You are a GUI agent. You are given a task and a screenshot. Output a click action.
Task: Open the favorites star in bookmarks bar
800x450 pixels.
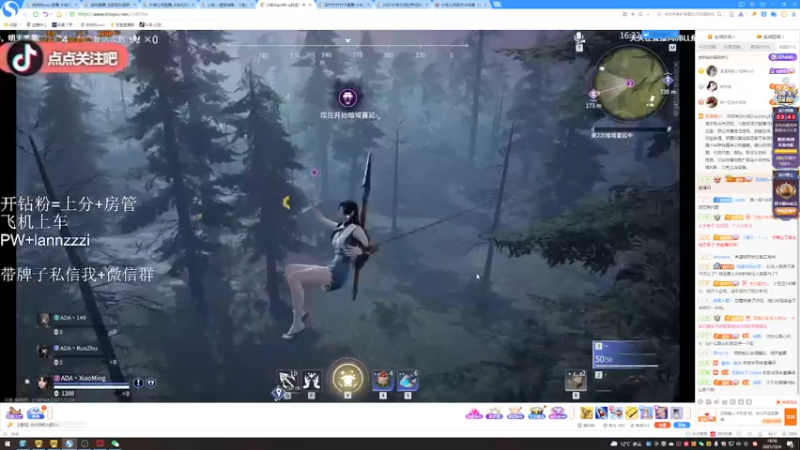point(7,24)
